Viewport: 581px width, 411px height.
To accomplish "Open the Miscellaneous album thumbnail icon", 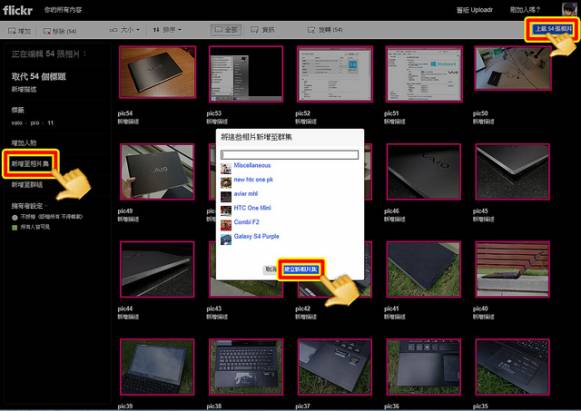I will [226, 168].
